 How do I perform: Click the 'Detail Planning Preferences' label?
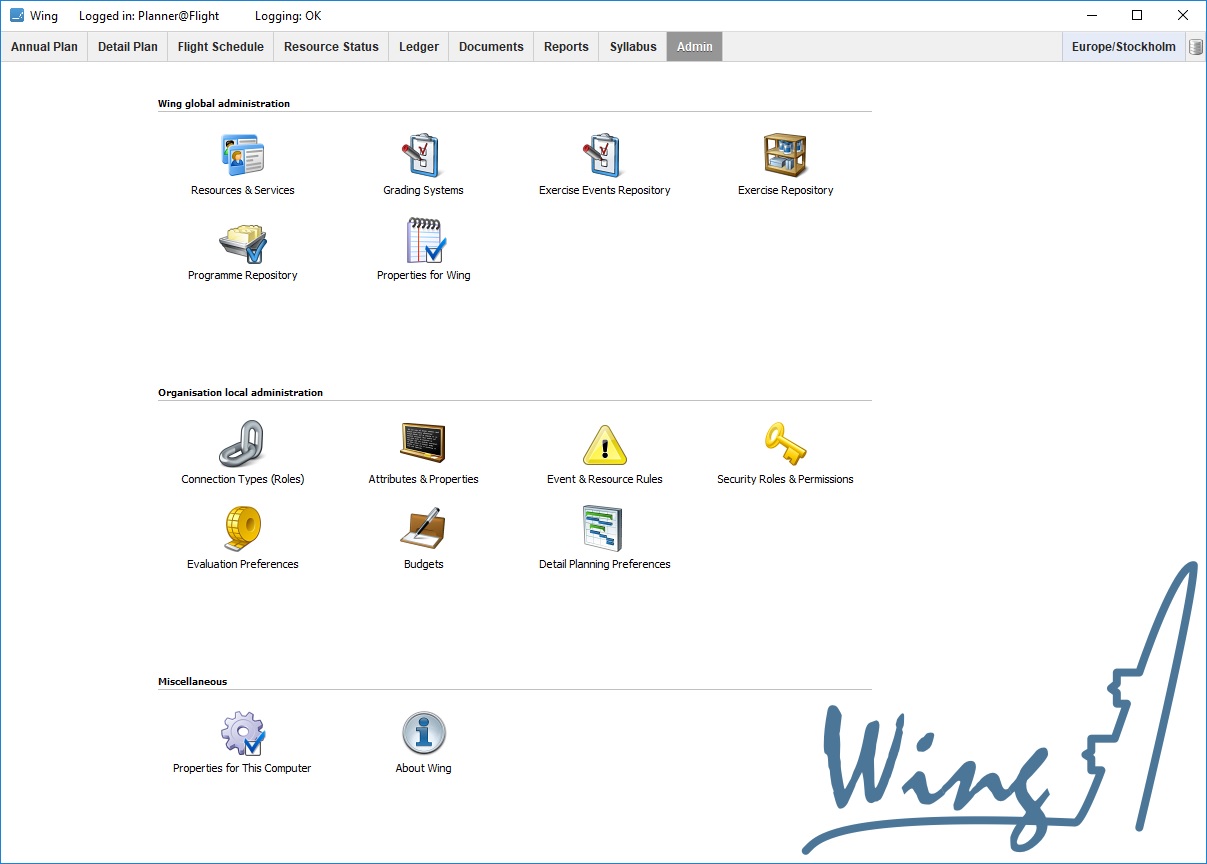[605, 564]
